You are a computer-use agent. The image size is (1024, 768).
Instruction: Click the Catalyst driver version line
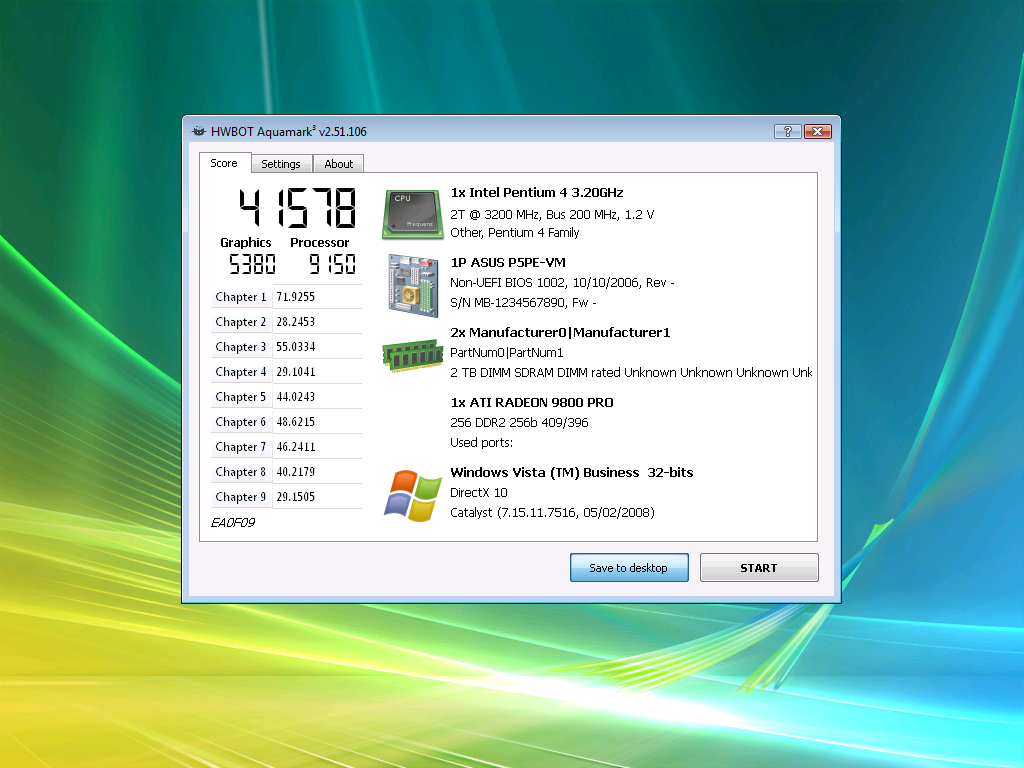[x=552, y=513]
